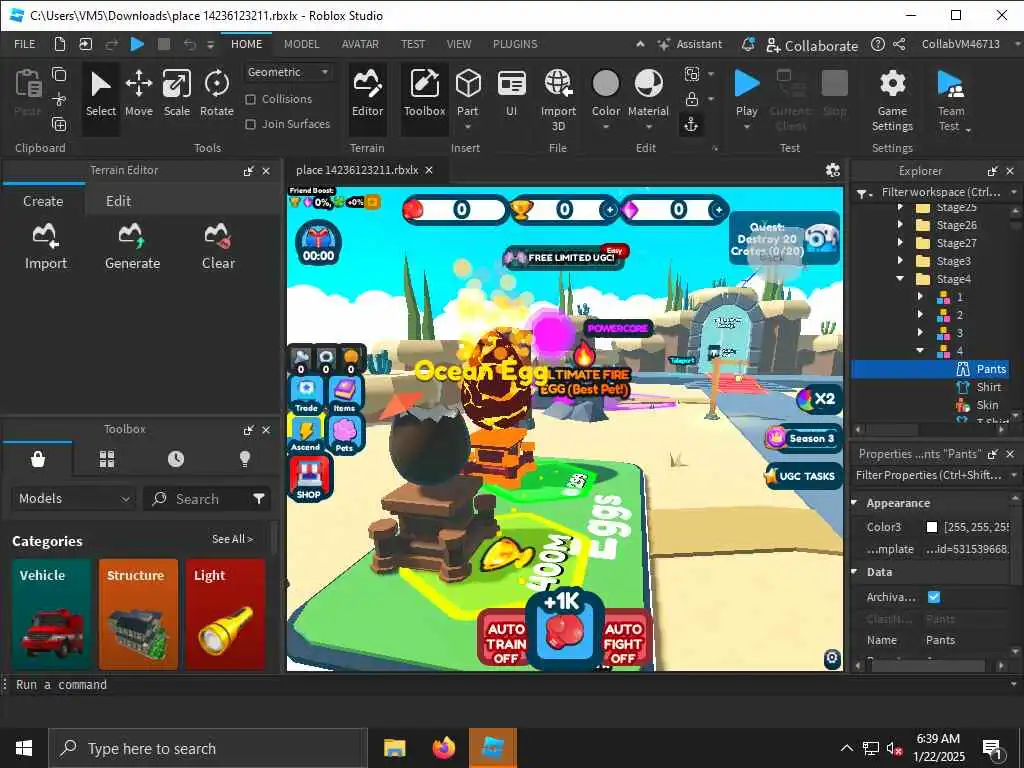Switch to the PLUGINS ribbon tab
Screen dimensions: 1024x768
[515, 44]
